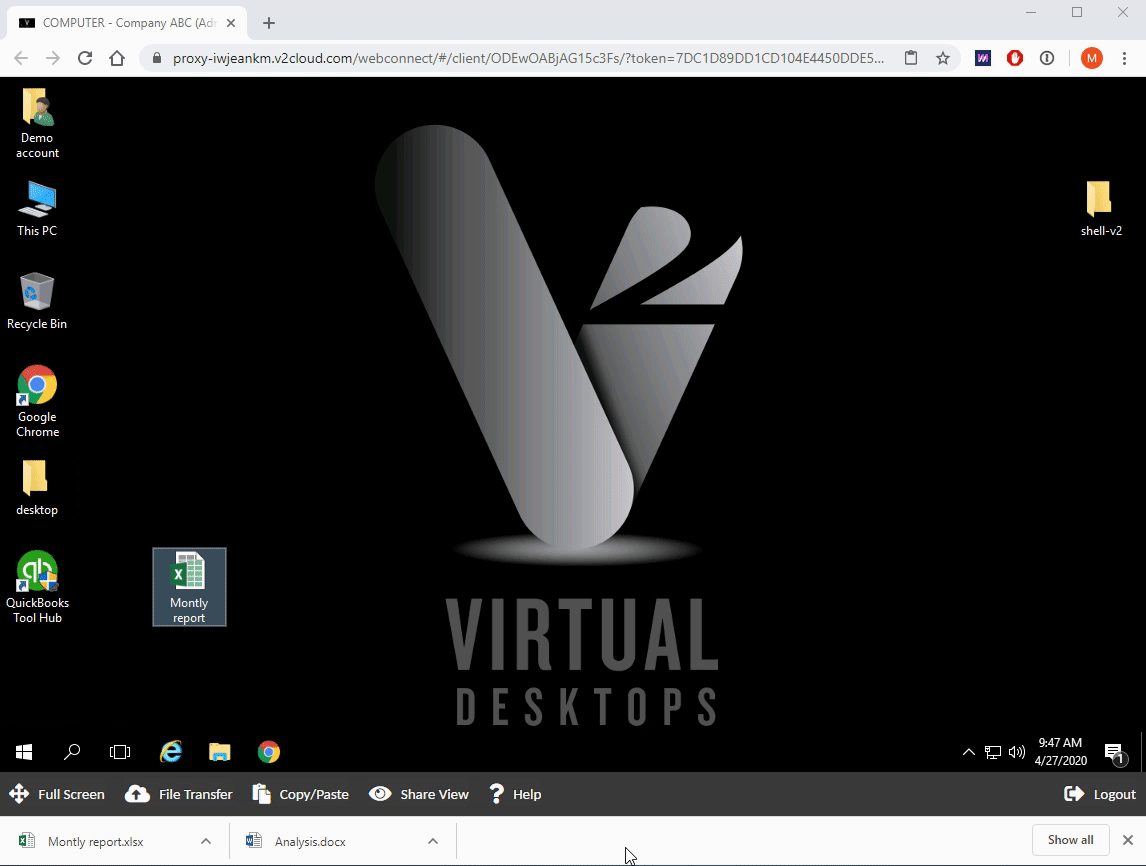This screenshot has width=1146, height=866.
Task: Open File Transfer in the V2 Cloud toolbar
Action: [178, 794]
